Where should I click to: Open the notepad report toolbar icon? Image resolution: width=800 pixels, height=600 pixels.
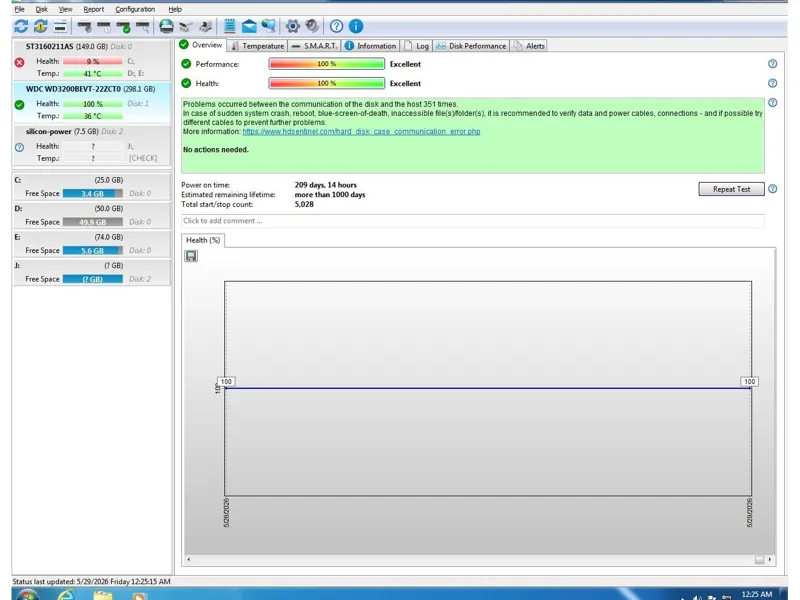click(x=230, y=26)
